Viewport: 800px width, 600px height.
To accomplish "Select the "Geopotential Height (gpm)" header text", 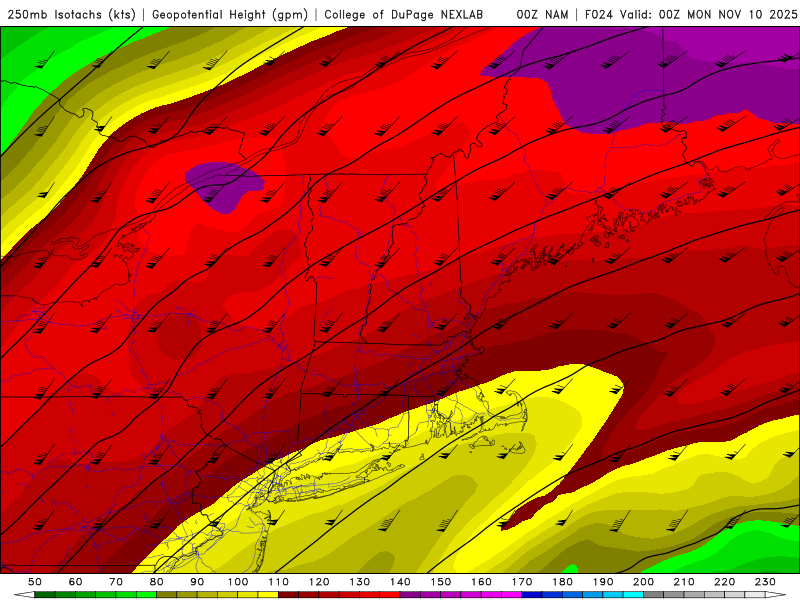I will pyautogui.click(x=230, y=14).
